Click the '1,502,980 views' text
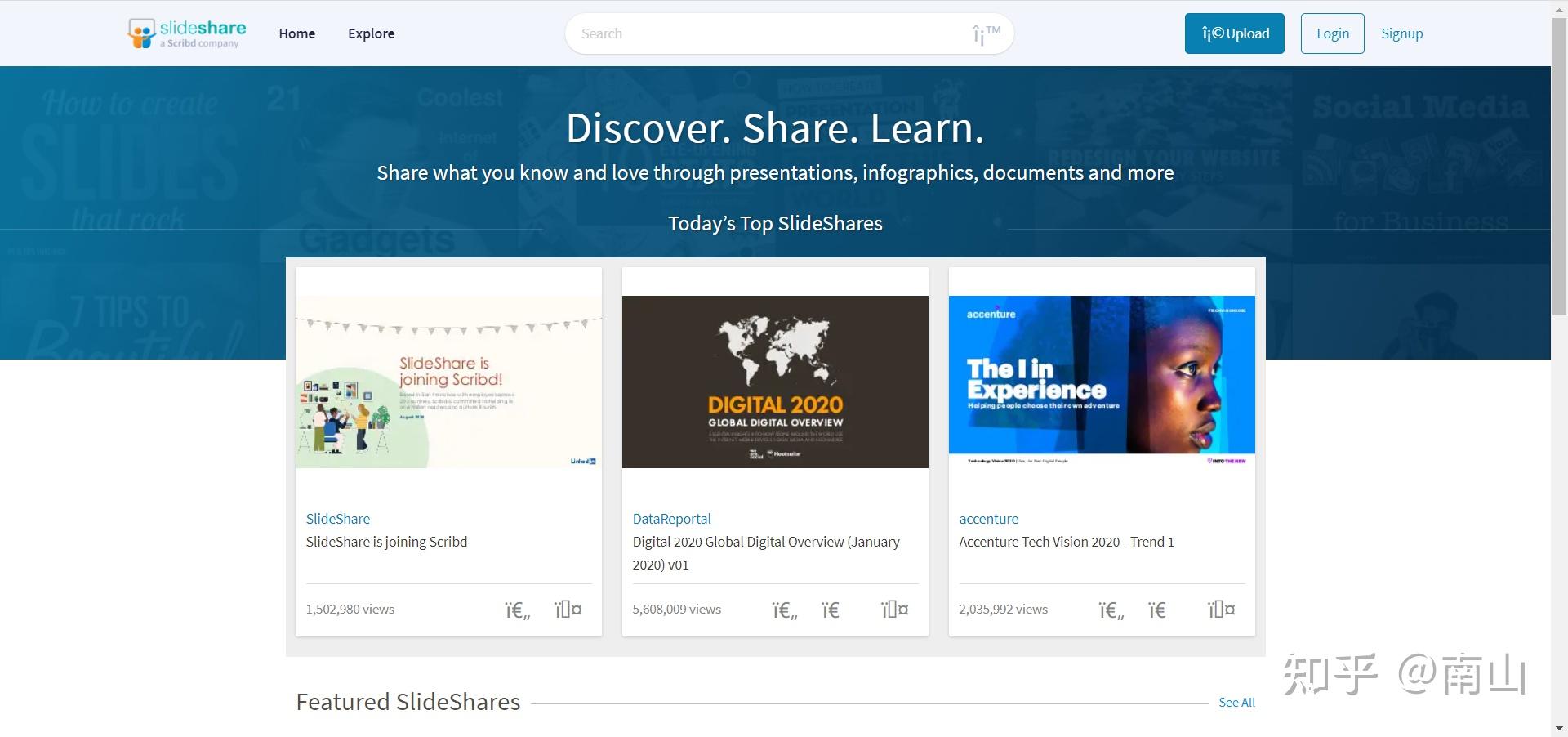The image size is (1568, 737). click(x=350, y=610)
